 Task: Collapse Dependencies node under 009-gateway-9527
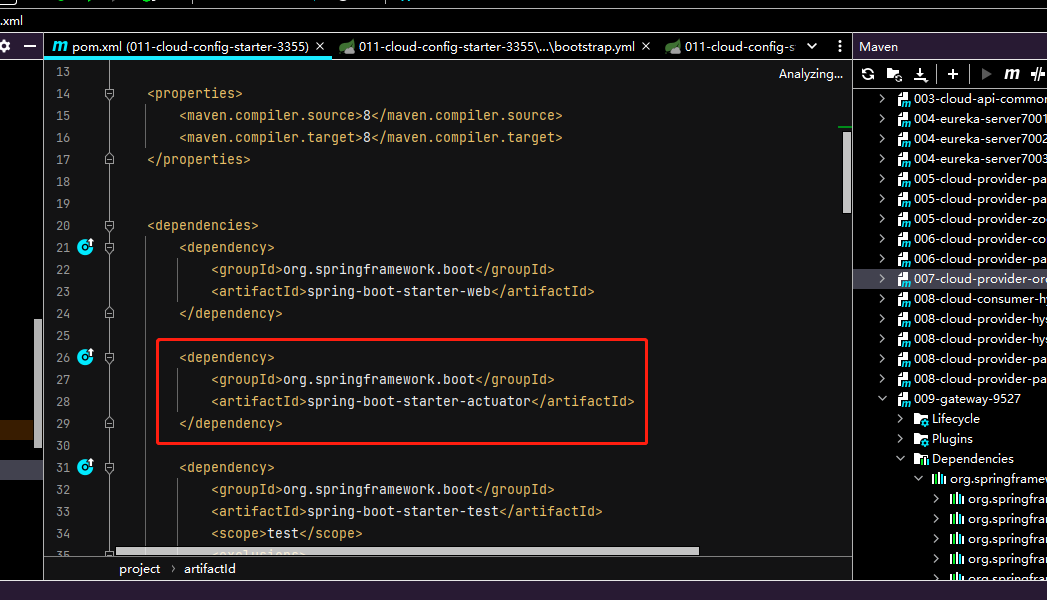[x=900, y=459]
